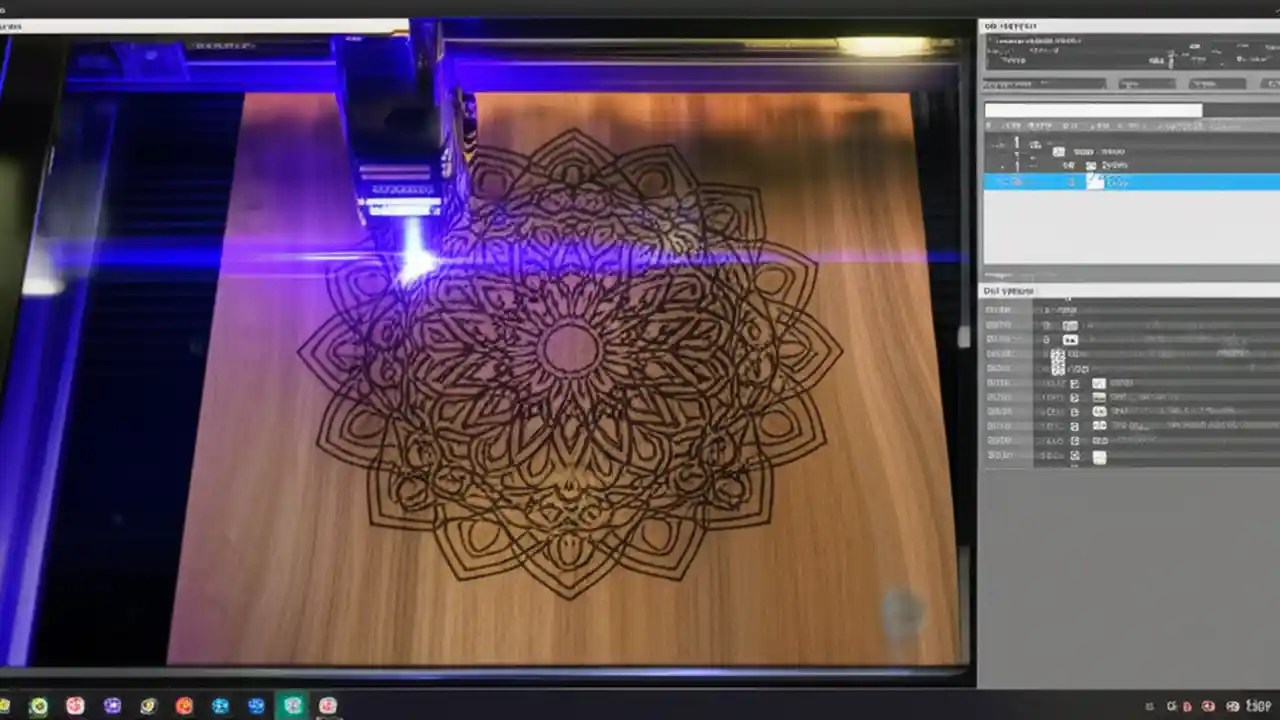Toggle output for the highlighted blue layer
This screenshot has height=720, width=1280.
[1010, 182]
